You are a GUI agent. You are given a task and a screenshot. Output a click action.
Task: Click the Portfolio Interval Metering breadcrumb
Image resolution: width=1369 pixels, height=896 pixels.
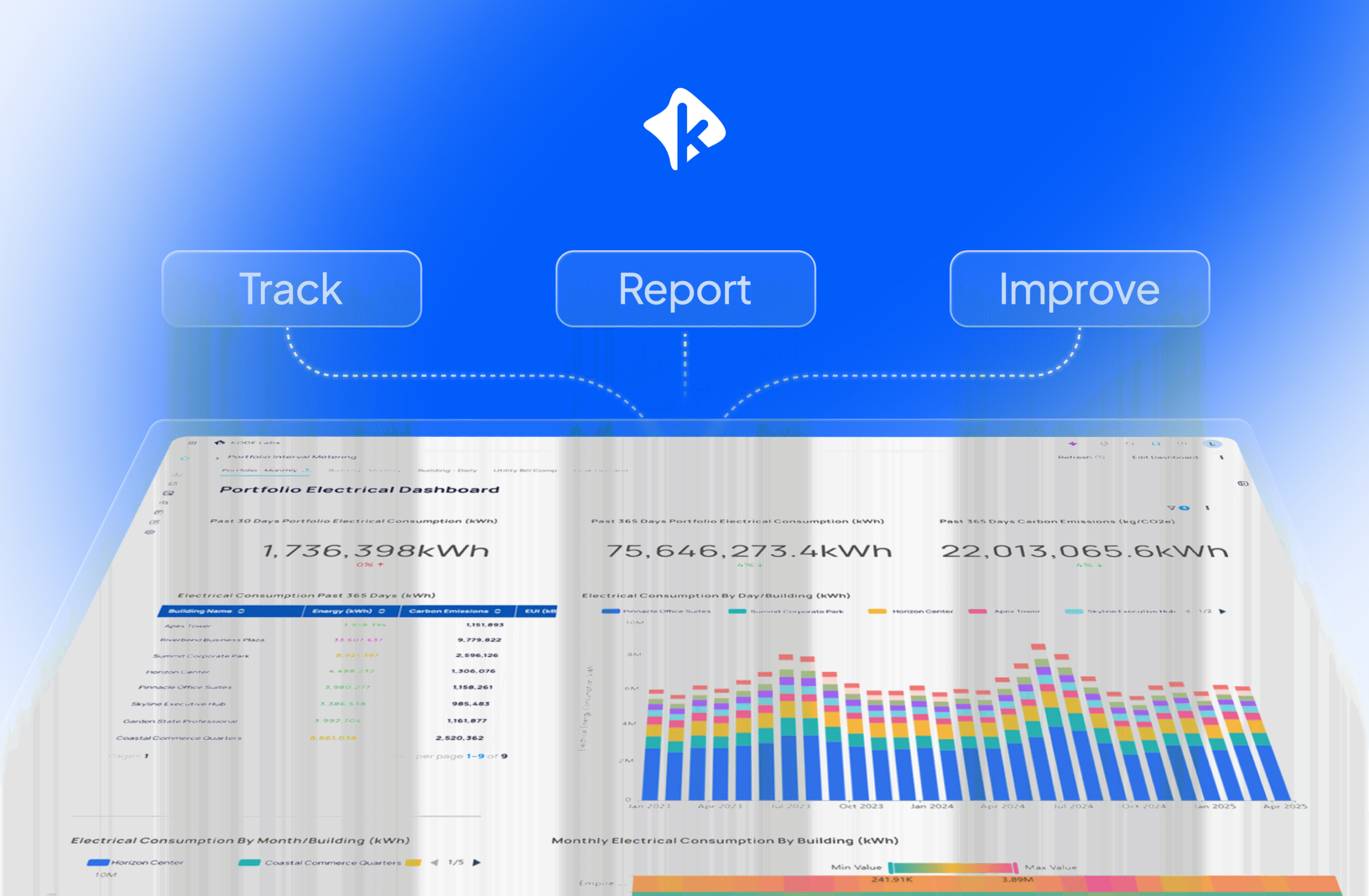click(x=291, y=457)
